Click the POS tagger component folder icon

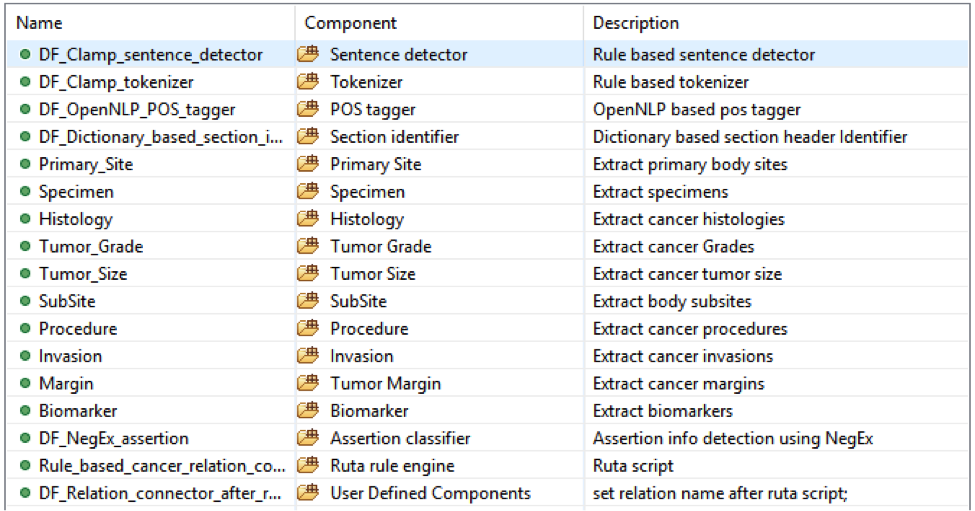pyautogui.click(x=308, y=110)
